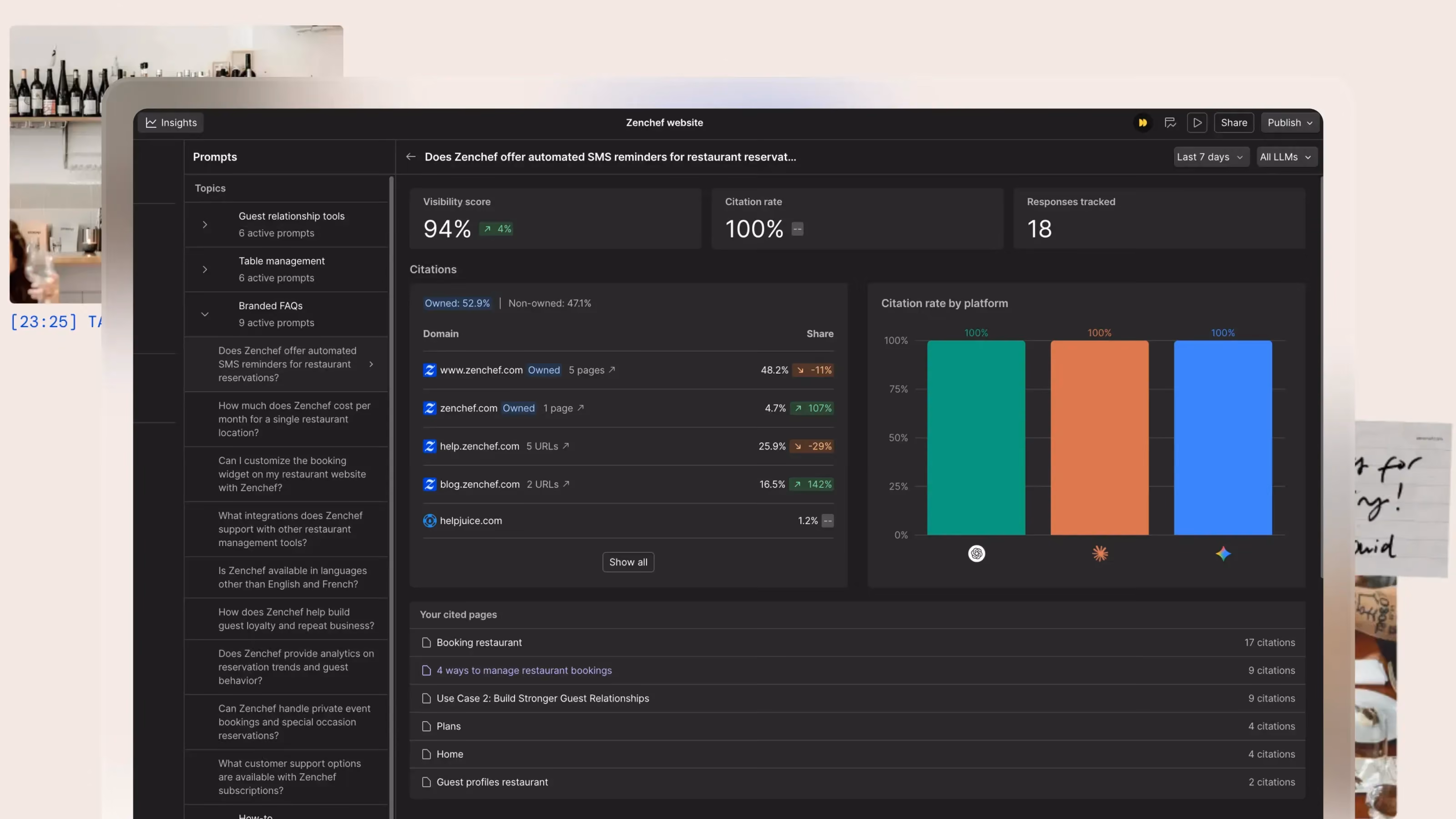Open the Booking restaurant cited page
Screen dimensions: 1456x819
click(x=857, y=642)
